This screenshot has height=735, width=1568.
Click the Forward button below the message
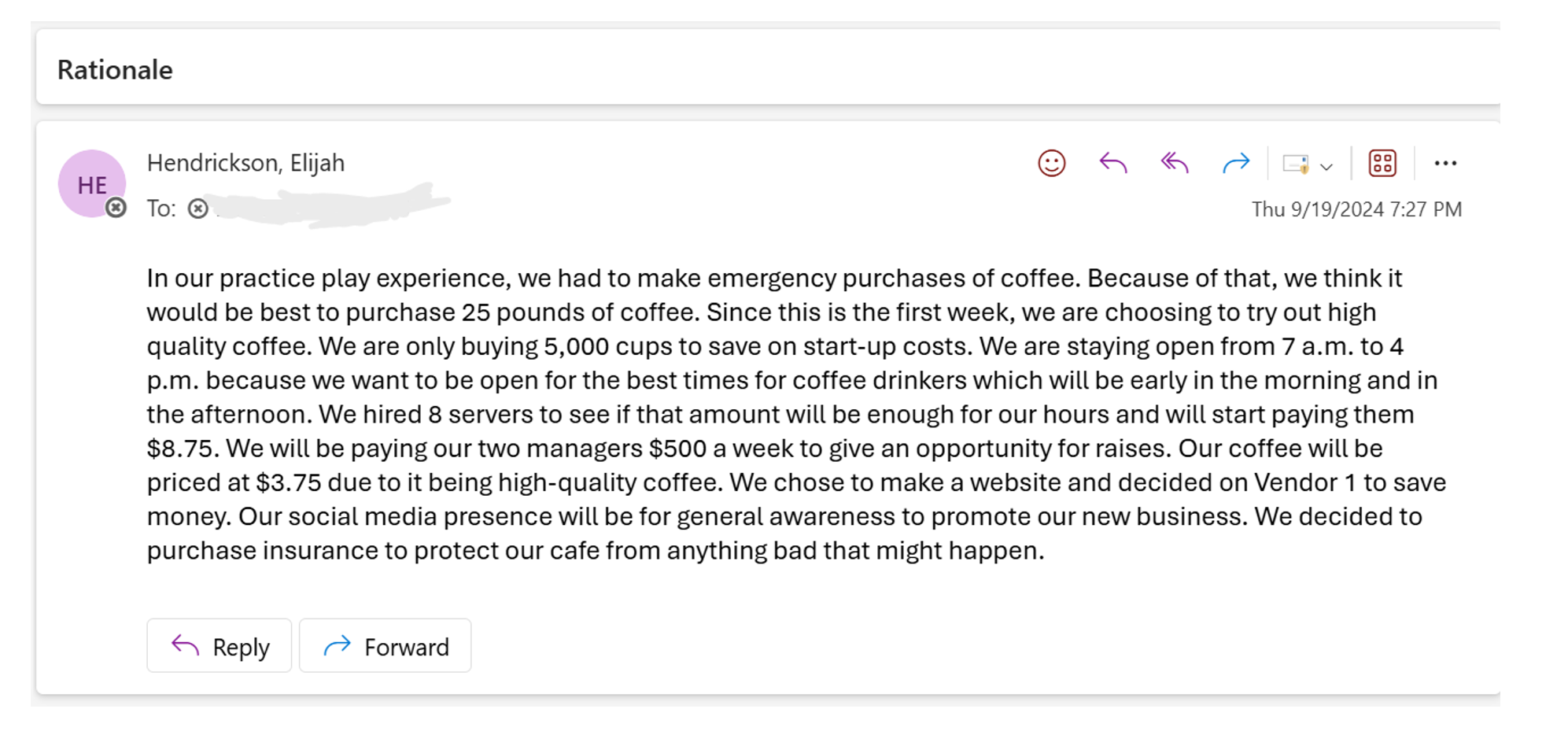(x=385, y=646)
